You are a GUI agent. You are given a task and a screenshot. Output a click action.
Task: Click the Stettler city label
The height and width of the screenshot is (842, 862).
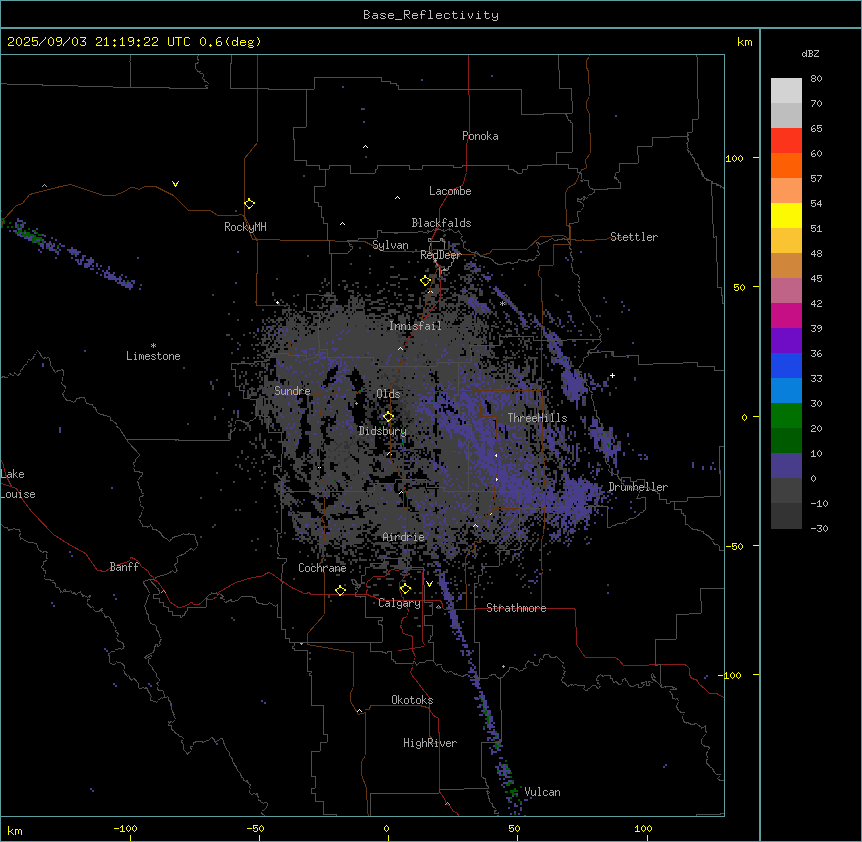[x=634, y=237]
